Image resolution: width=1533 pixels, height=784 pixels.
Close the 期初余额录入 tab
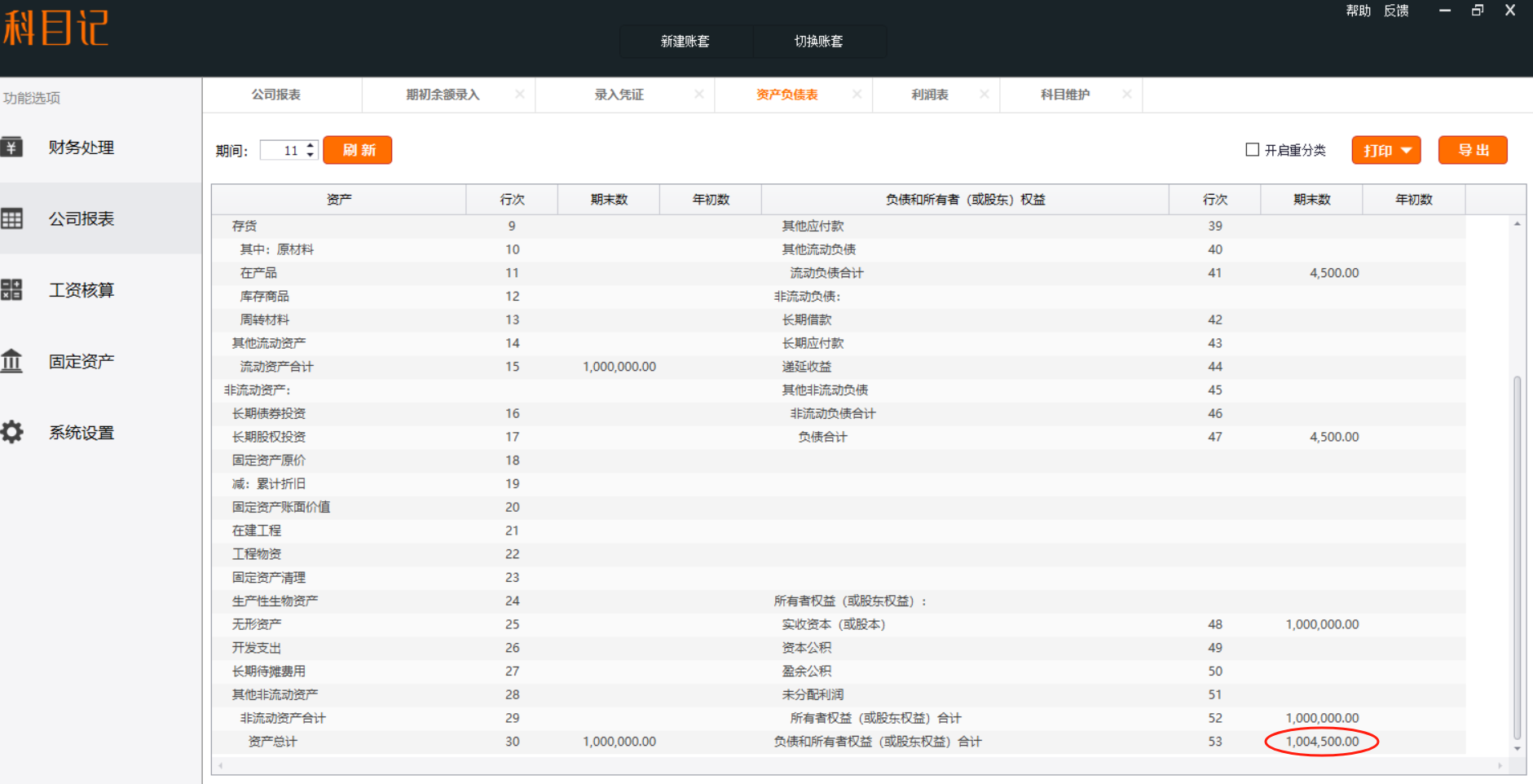(x=519, y=95)
